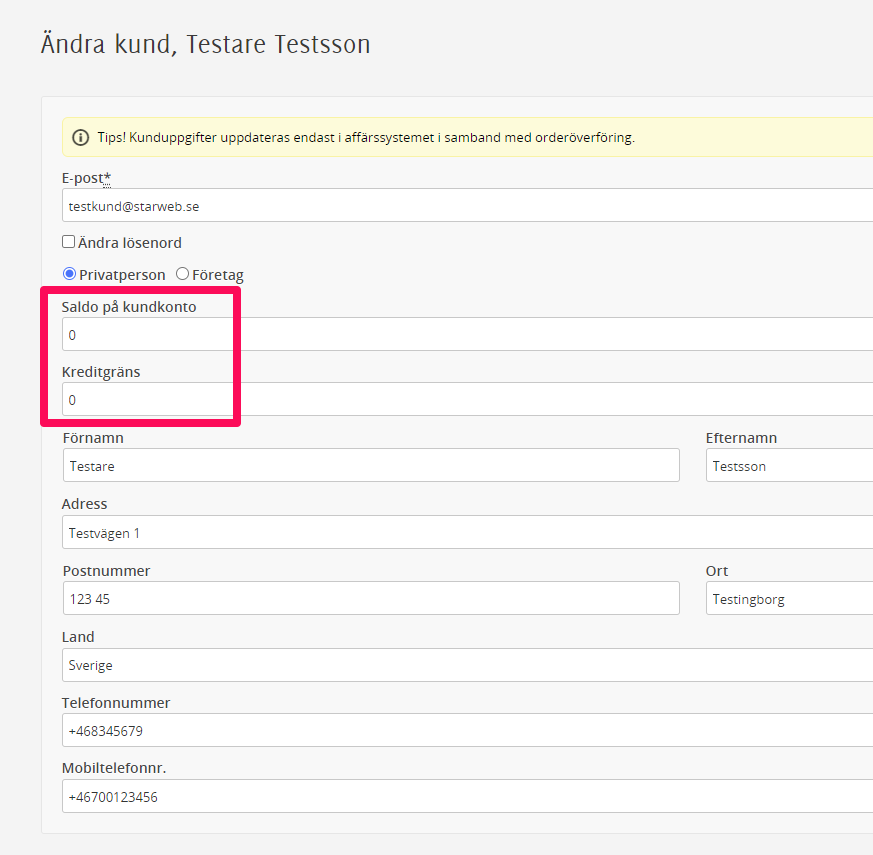Tick the Ändra lösenord checkbox
The image size is (873, 855).
[68, 242]
